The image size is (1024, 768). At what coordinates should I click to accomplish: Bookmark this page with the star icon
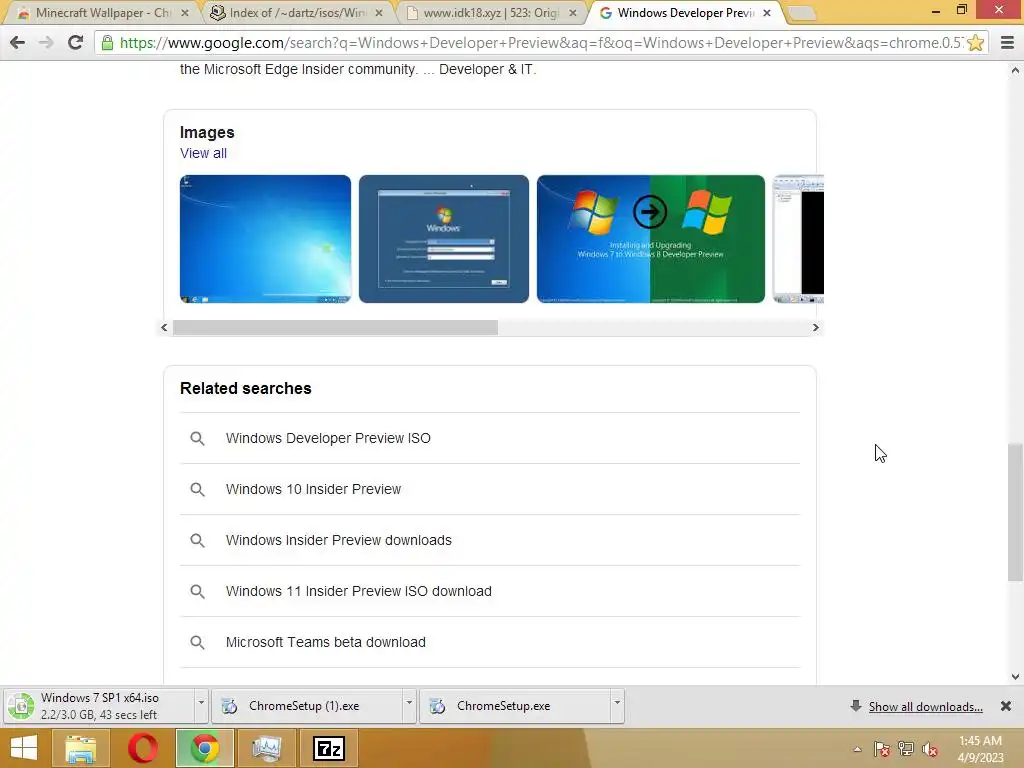[x=976, y=43]
